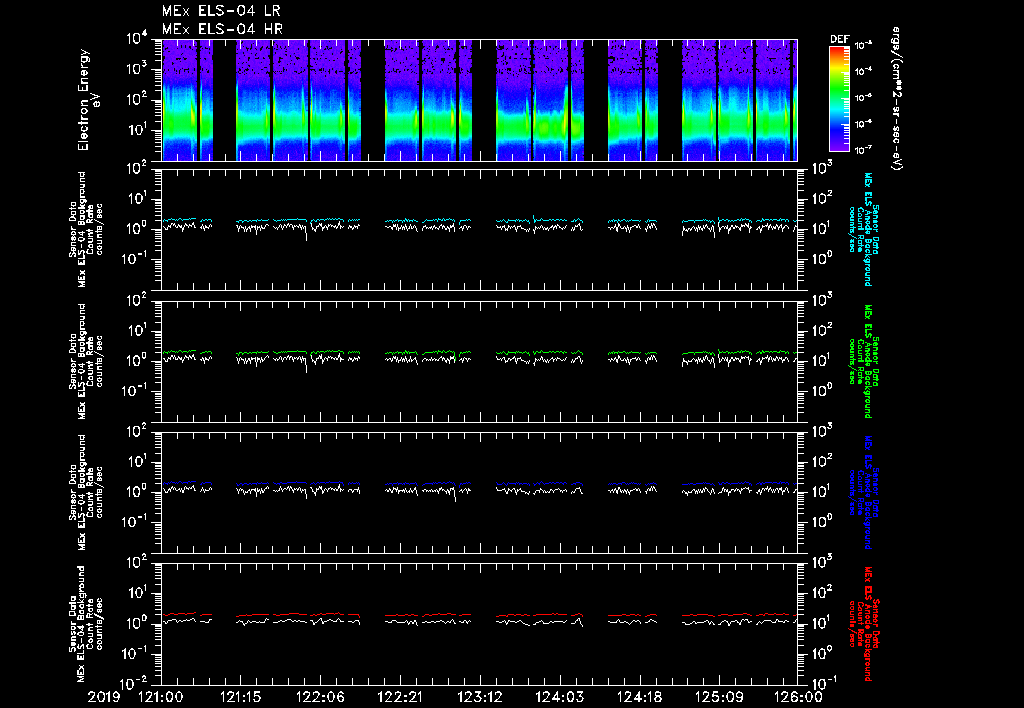Click the "124:03" time axis label
This screenshot has width=1024, height=708.
click(560, 697)
